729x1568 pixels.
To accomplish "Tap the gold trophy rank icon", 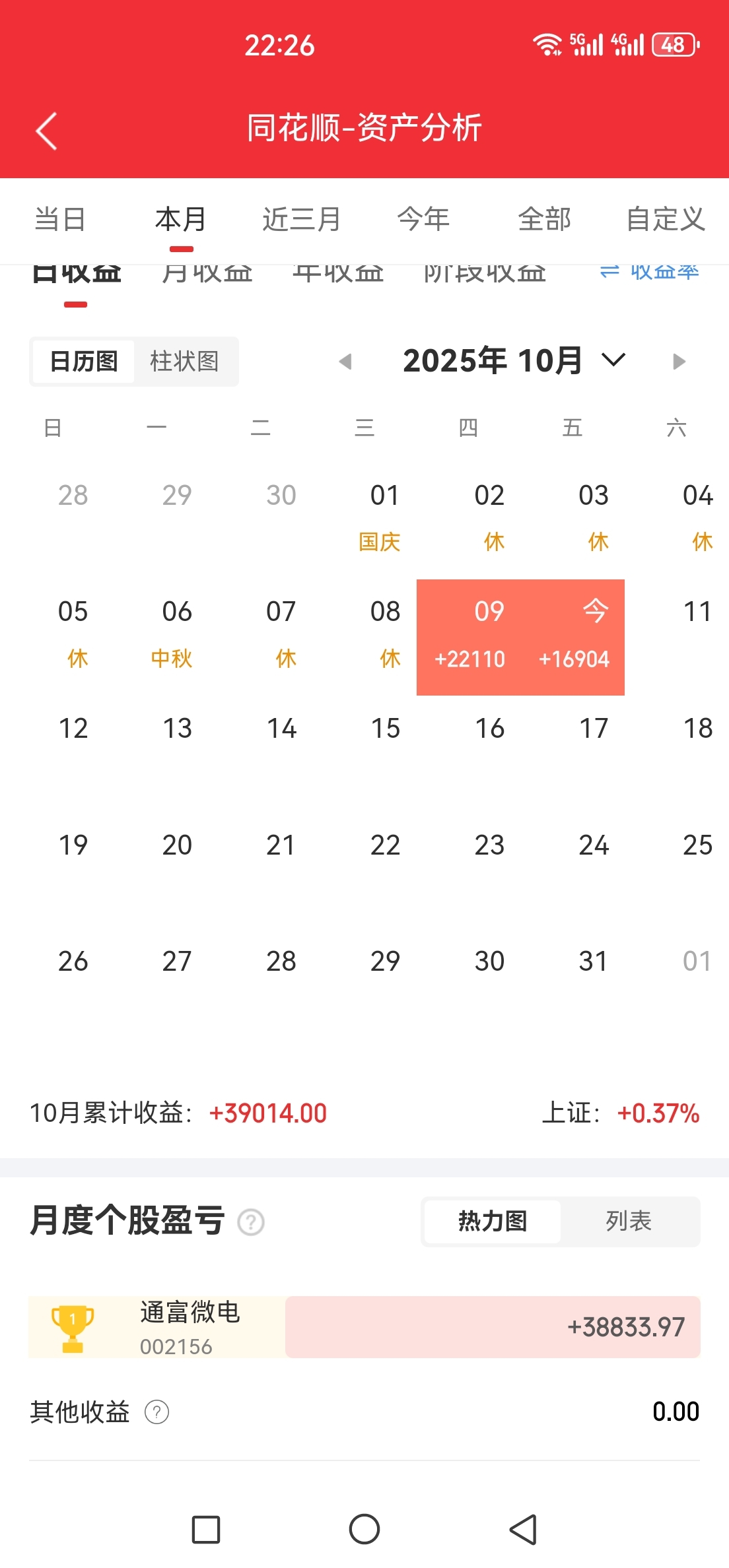I will (x=73, y=1328).
